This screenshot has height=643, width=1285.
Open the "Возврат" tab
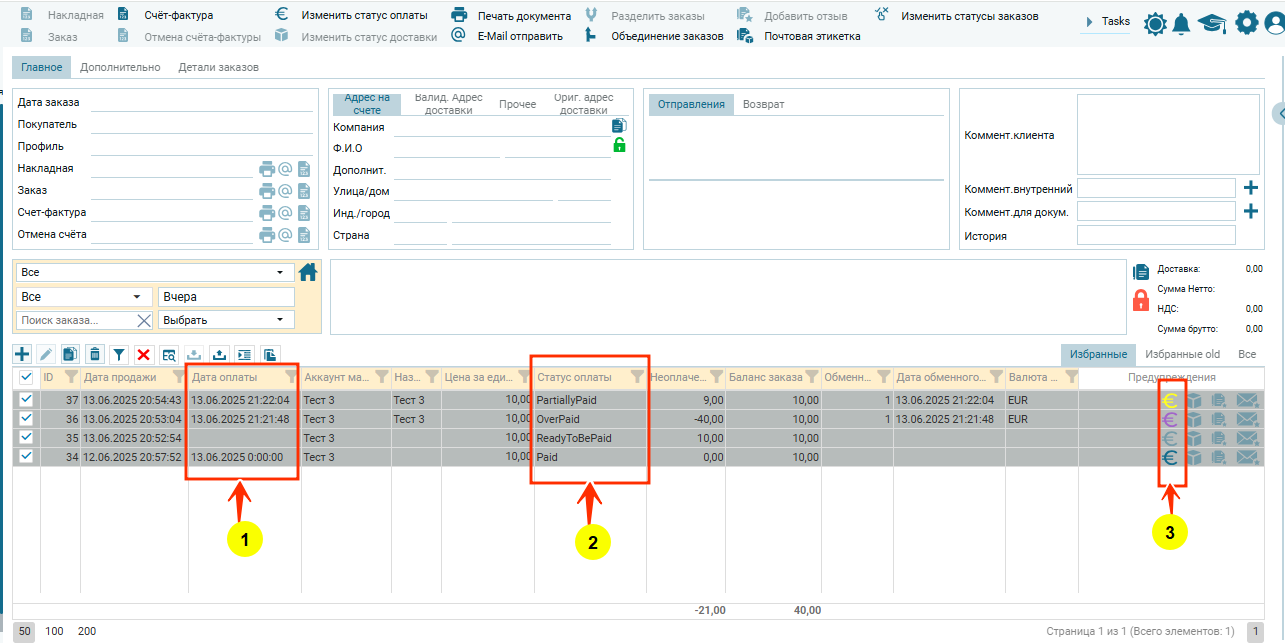tap(763, 104)
